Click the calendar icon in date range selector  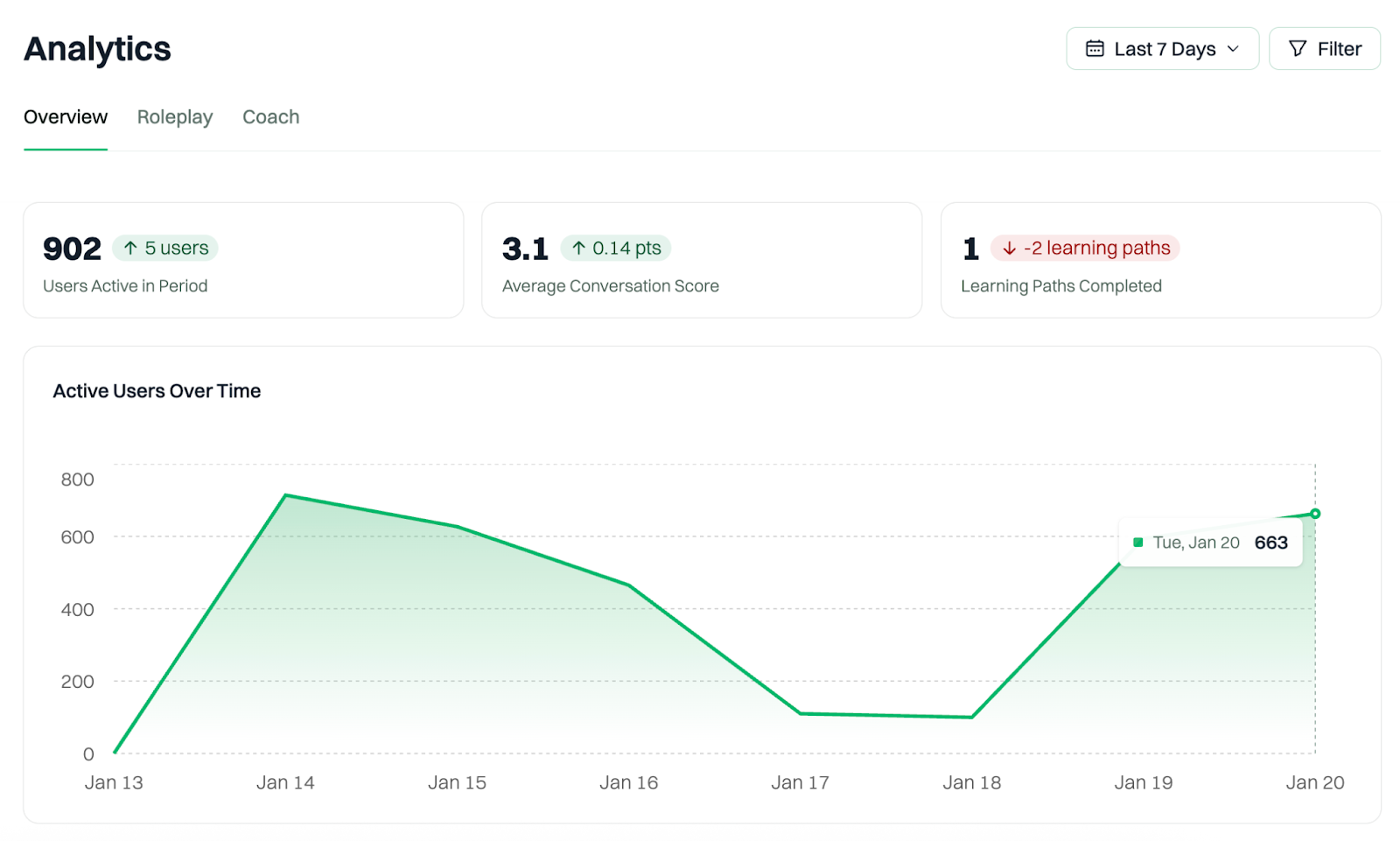coord(1095,49)
